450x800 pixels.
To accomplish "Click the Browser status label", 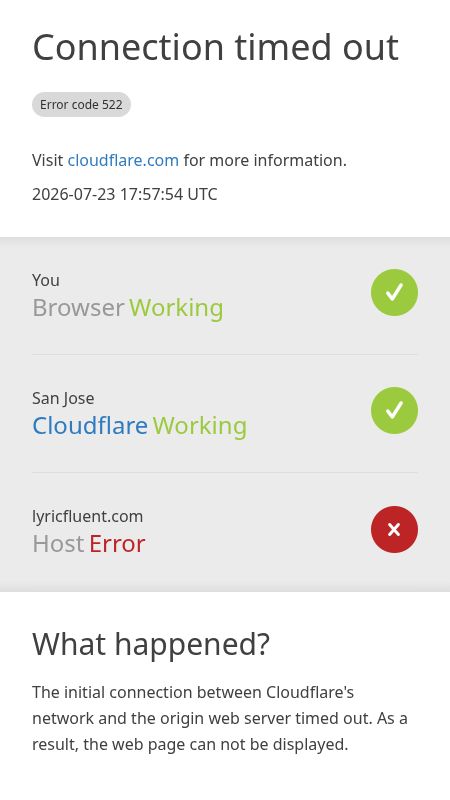I will (x=78, y=308).
